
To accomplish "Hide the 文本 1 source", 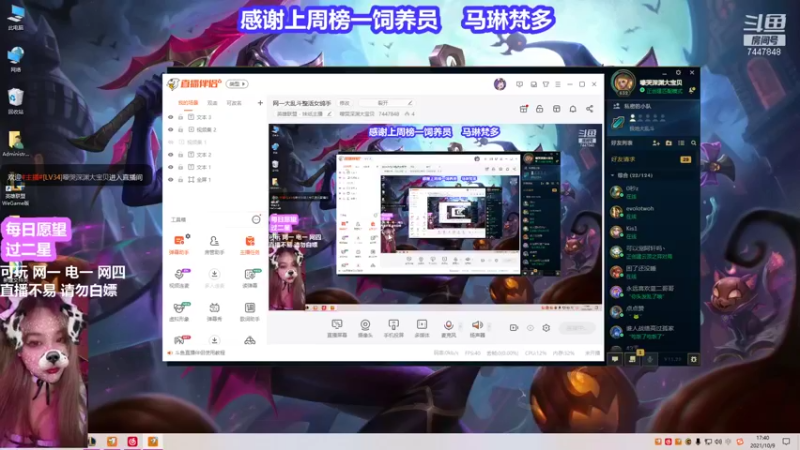I will click(x=171, y=167).
